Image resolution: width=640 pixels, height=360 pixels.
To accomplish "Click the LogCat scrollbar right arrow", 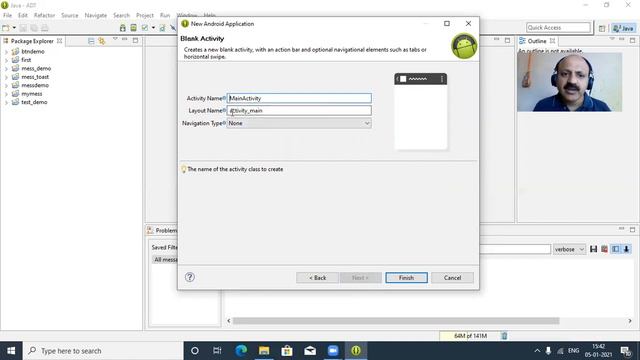I will pyautogui.click(x=630, y=321).
